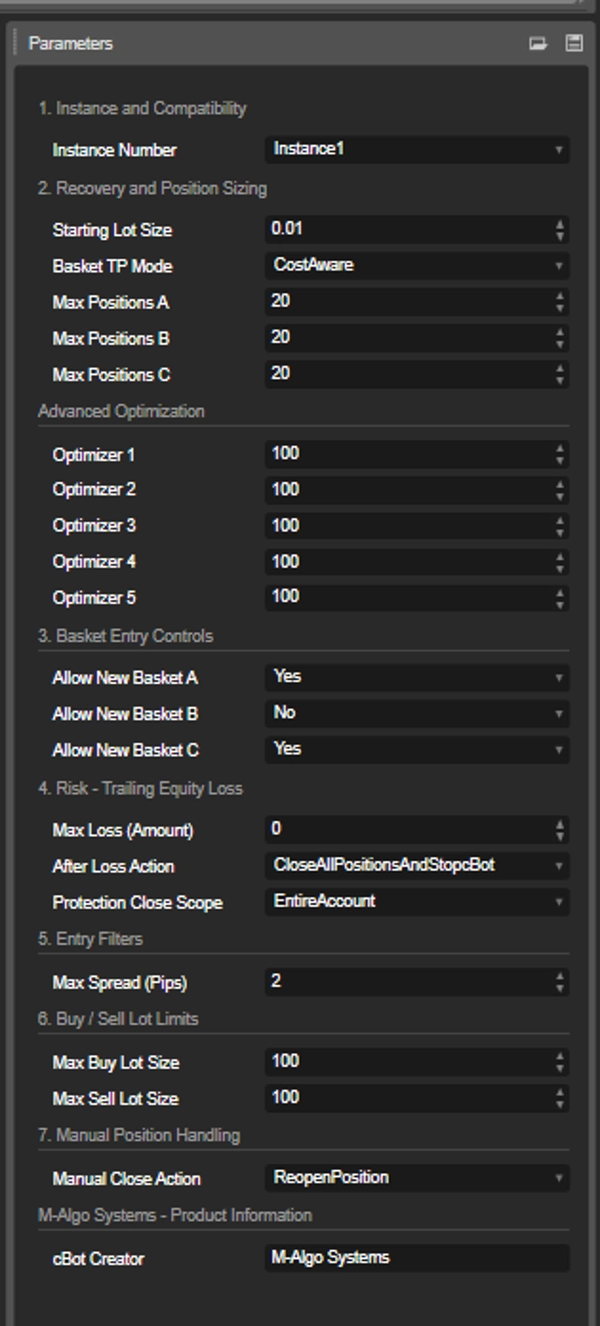Click the 'Manual Close Action' label
This screenshot has height=1326, width=600.
click(126, 1178)
